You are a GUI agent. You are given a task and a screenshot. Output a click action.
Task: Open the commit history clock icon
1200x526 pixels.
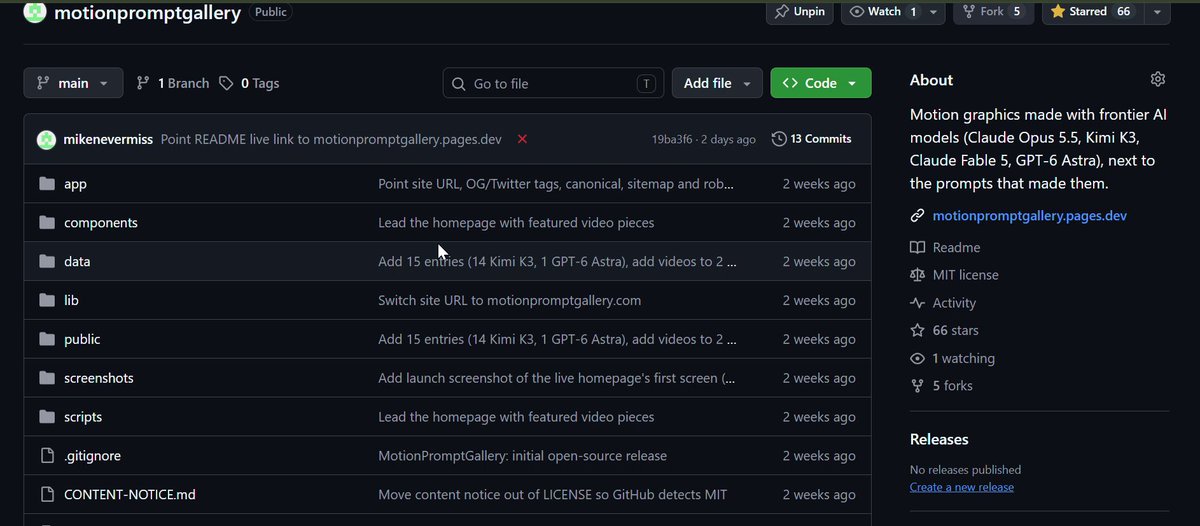click(779, 139)
